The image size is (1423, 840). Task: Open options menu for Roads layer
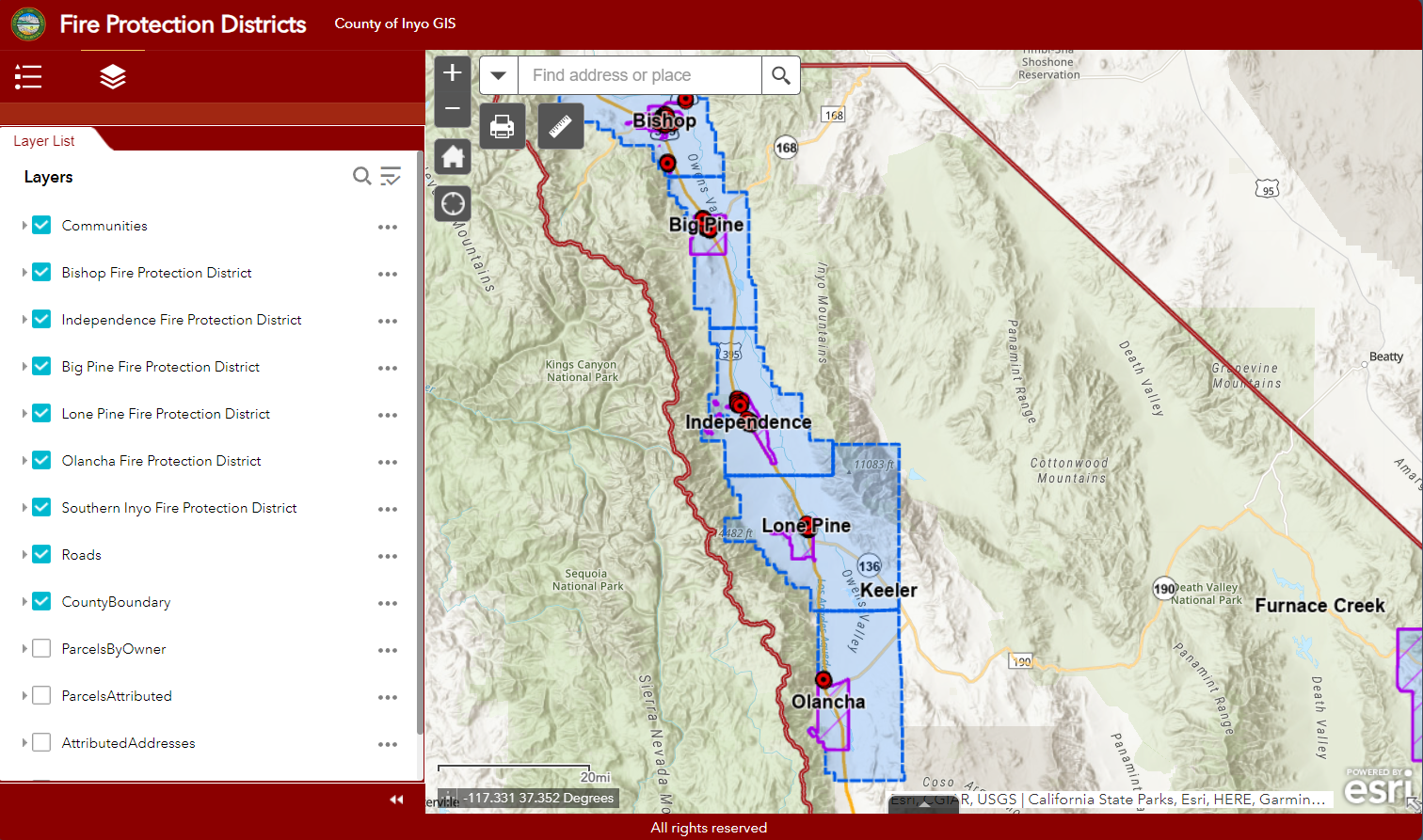coord(388,556)
